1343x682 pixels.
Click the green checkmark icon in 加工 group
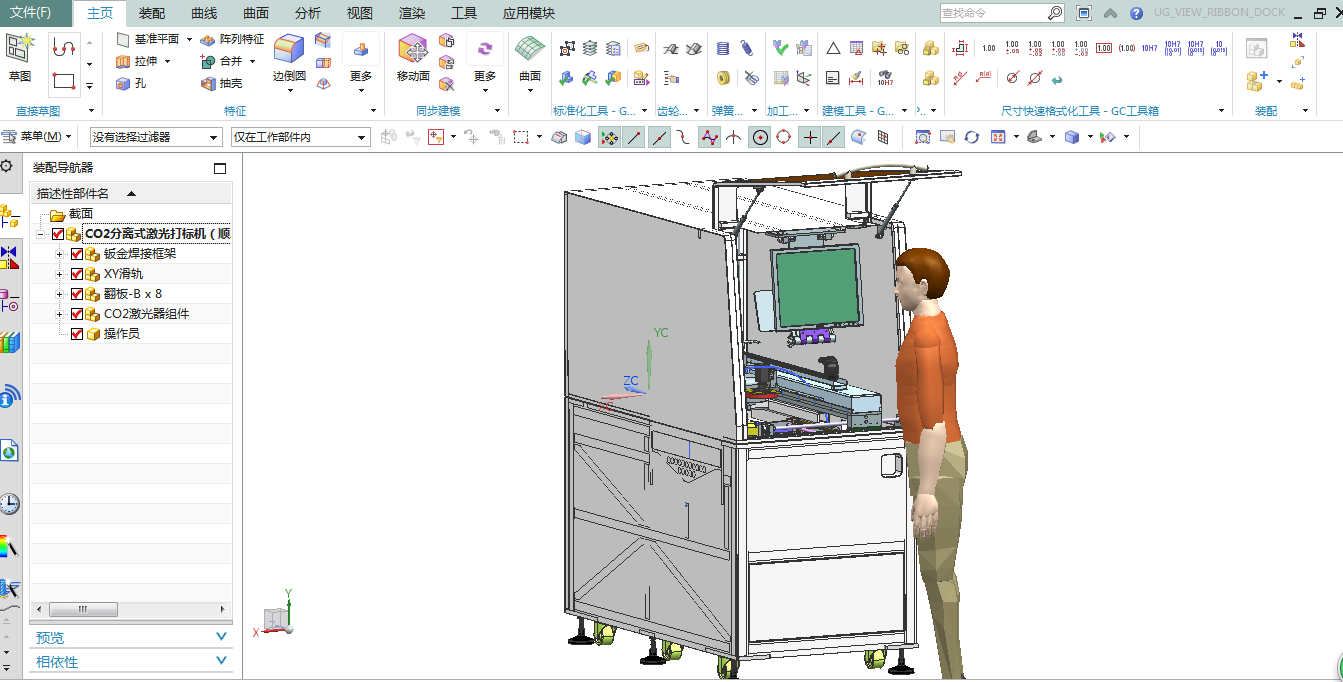780,48
